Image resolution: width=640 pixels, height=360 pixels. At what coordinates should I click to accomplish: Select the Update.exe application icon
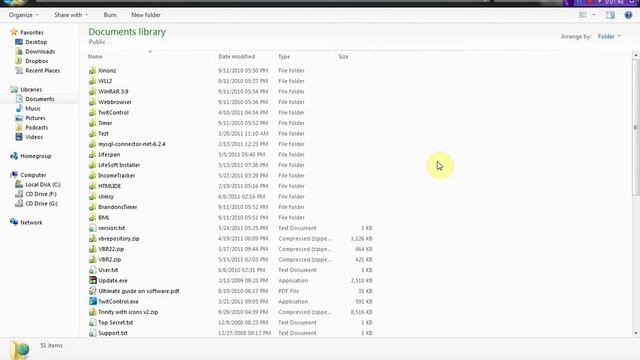click(93, 280)
